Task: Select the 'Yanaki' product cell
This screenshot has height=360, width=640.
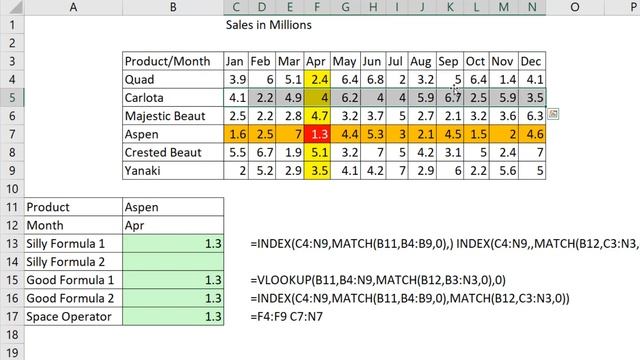Action: coord(173,171)
